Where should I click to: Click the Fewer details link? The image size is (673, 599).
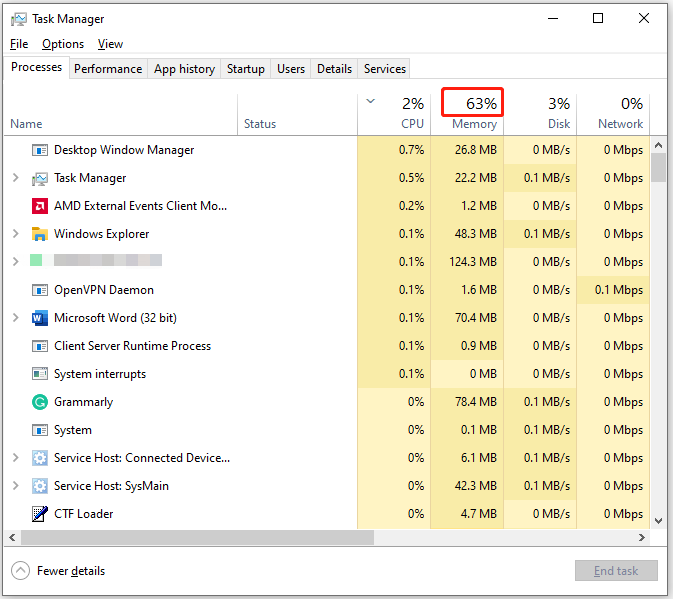(x=71, y=571)
